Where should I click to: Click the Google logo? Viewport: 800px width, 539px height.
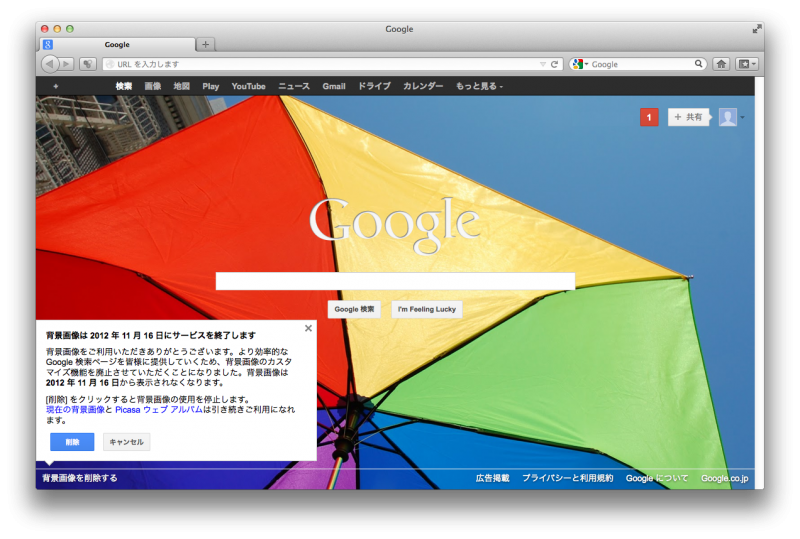(x=394, y=225)
